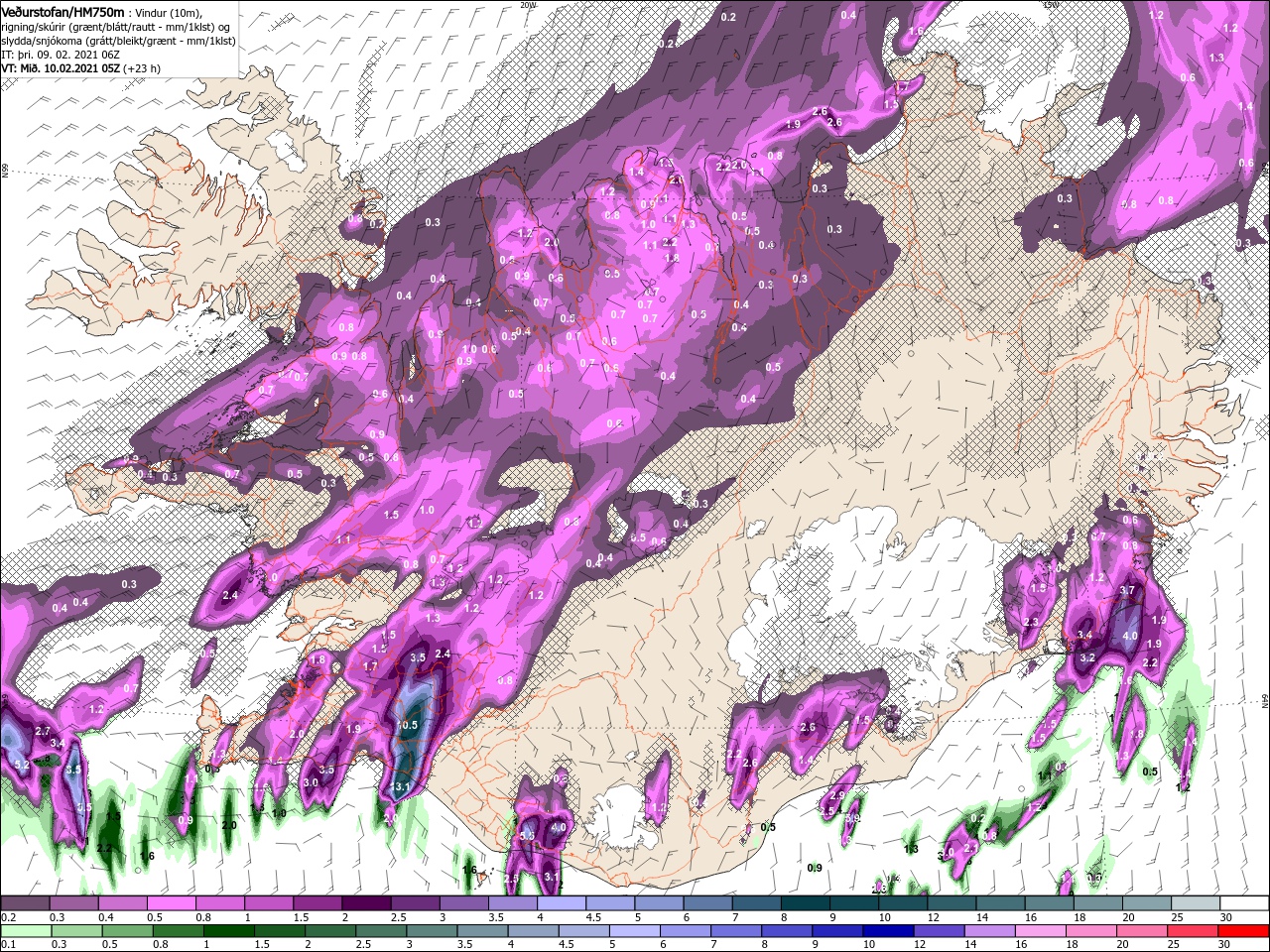Viewport: 1270px width, 952px height.
Task: Click the 'slydda/snjókoma' line in the header
Action: [118, 41]
